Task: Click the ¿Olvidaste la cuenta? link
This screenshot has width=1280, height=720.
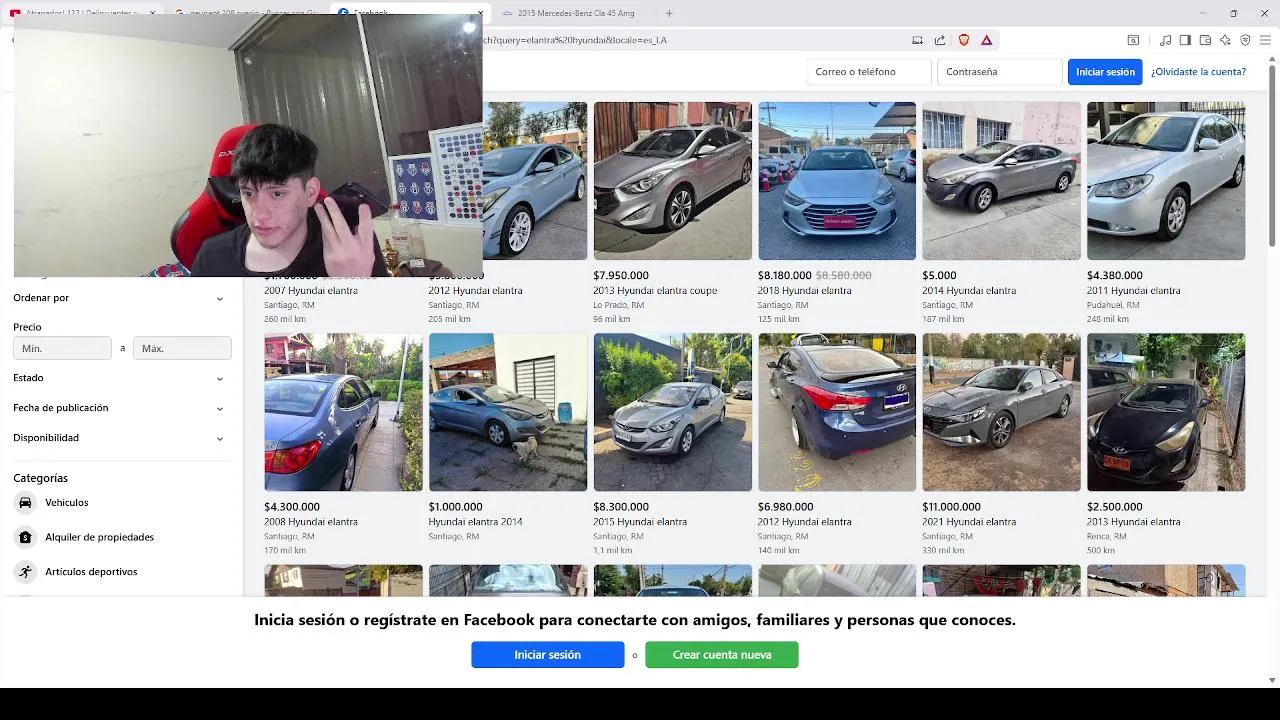Action: click(1198, 72)
